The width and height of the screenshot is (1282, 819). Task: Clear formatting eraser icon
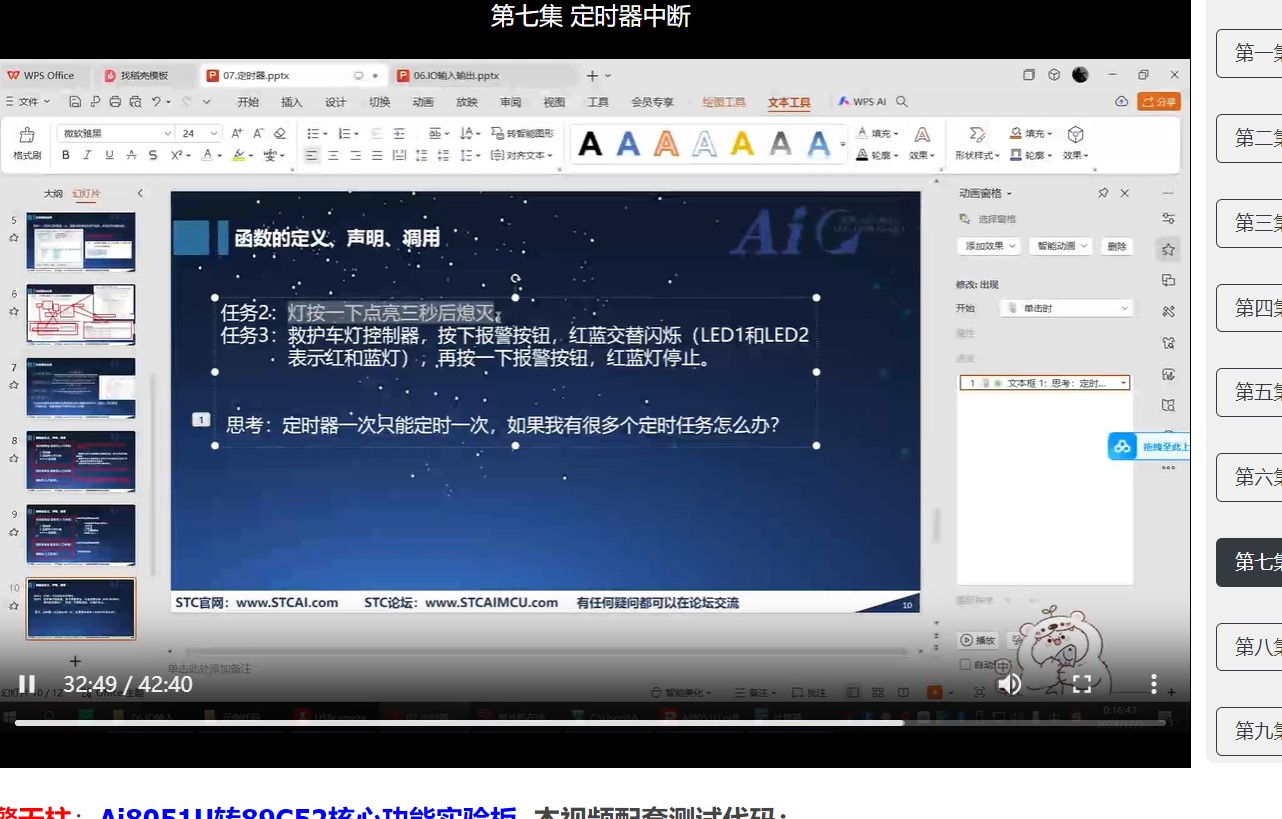280,133
